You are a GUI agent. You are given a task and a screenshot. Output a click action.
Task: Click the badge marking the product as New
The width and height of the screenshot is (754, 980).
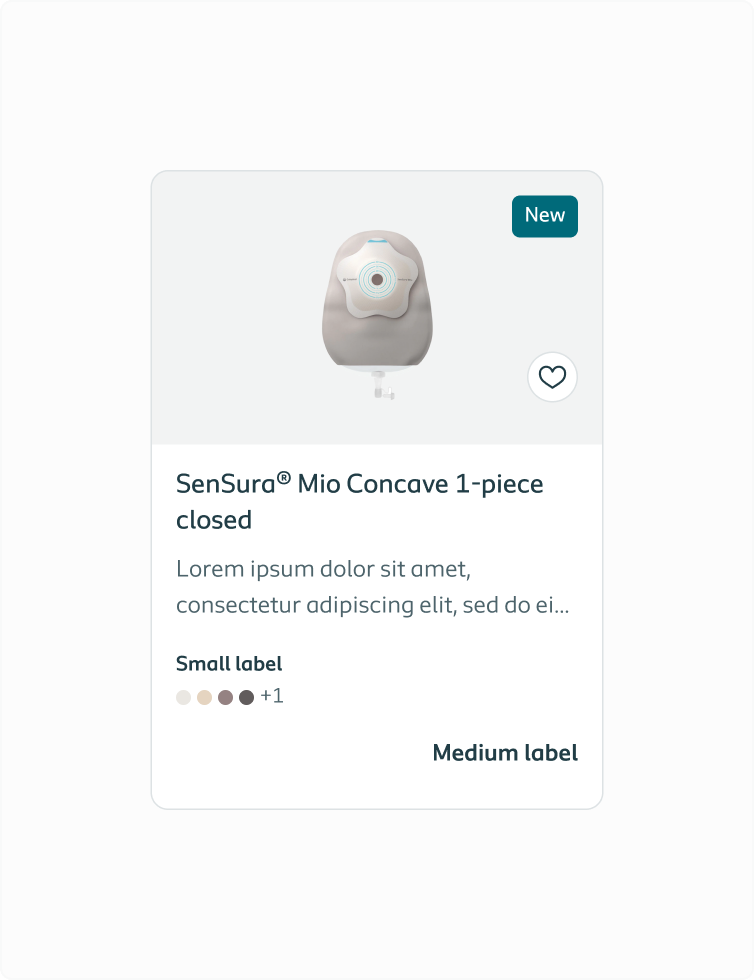click(x=544, y=215)
